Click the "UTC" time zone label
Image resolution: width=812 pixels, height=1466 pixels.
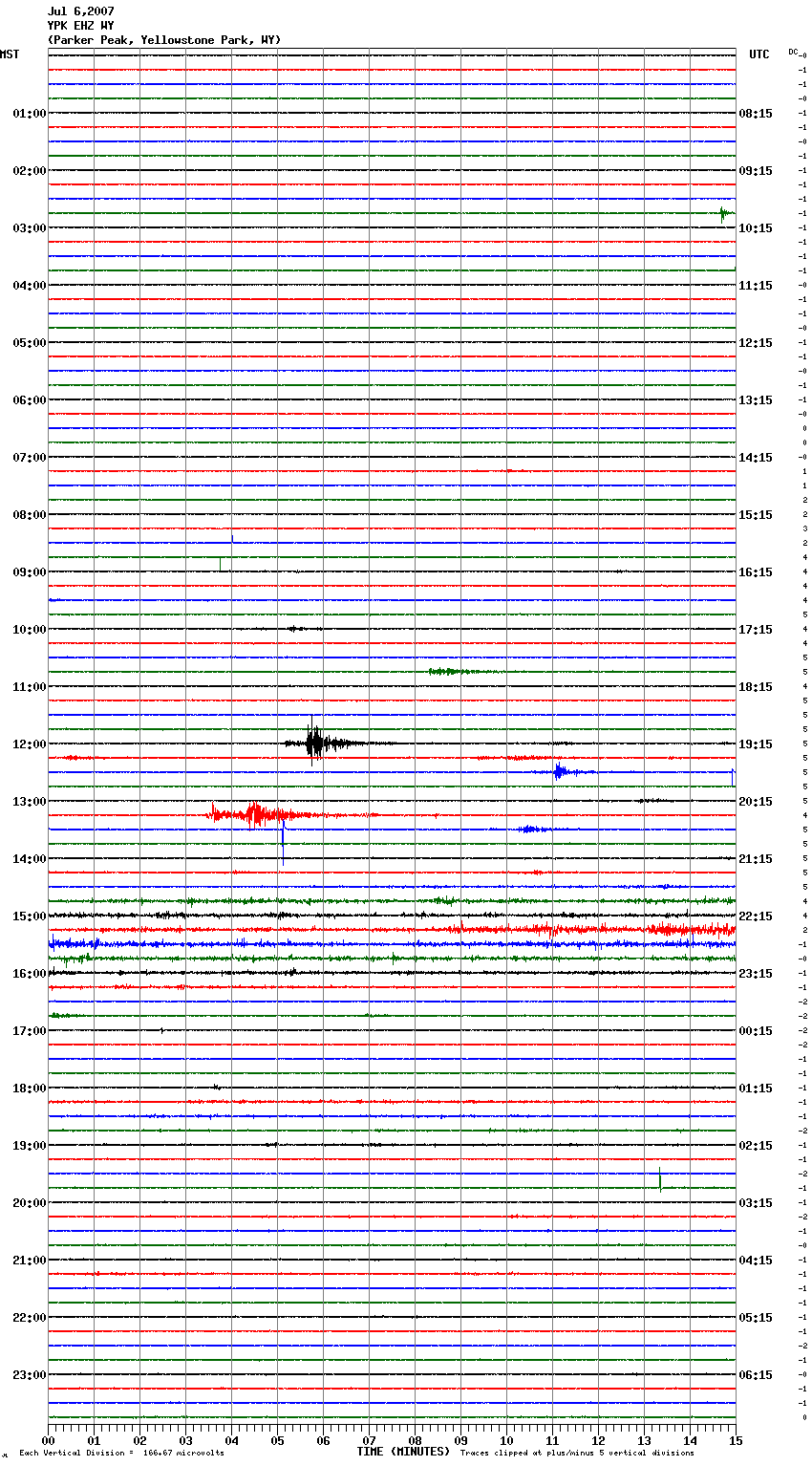(759, 54)
